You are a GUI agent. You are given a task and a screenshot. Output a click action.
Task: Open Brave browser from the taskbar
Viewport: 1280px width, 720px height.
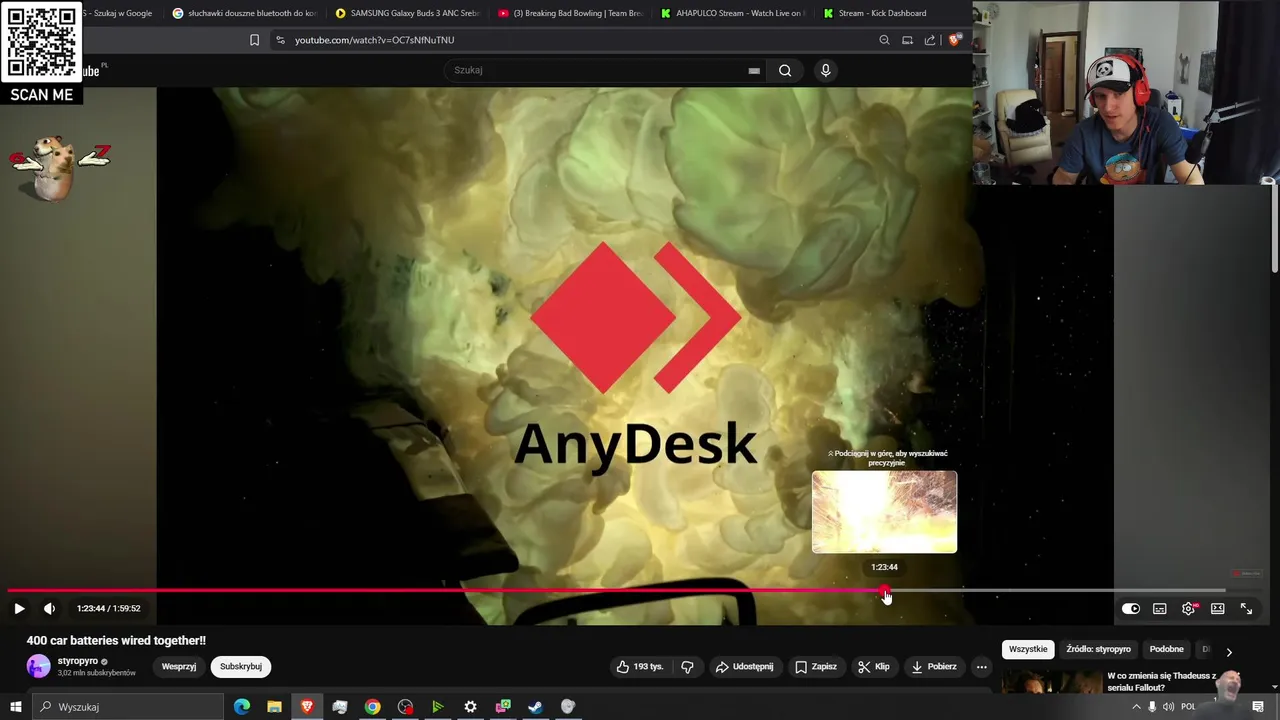point(307,707)
